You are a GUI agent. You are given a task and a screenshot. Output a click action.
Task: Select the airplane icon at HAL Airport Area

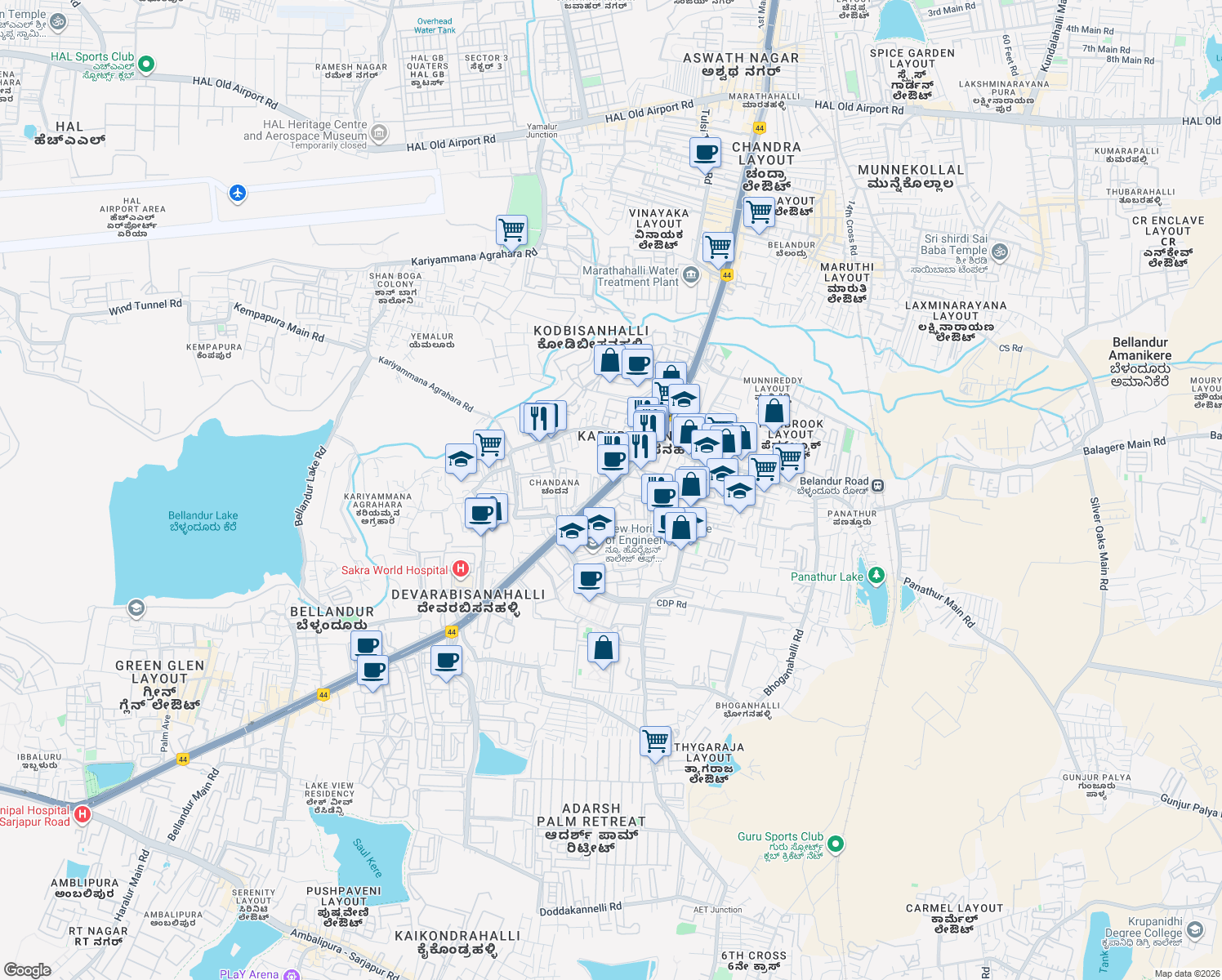pos(238,194)
